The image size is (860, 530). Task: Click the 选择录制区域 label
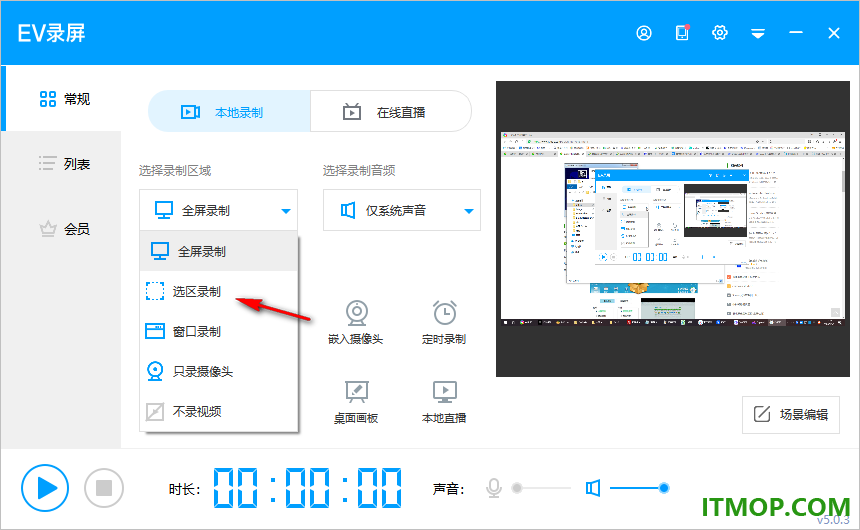point(175,171)
